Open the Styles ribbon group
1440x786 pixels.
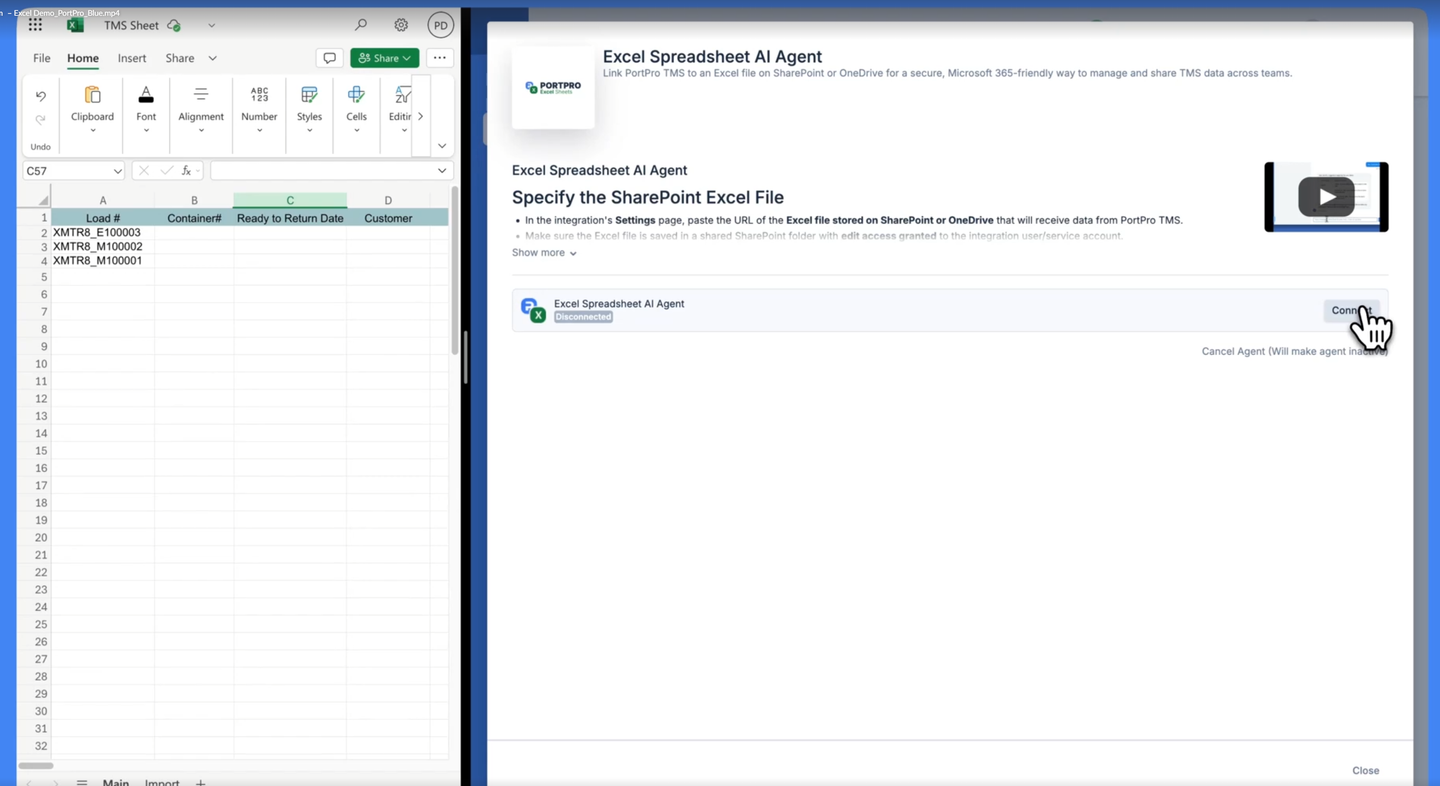[x=309, y=109]
